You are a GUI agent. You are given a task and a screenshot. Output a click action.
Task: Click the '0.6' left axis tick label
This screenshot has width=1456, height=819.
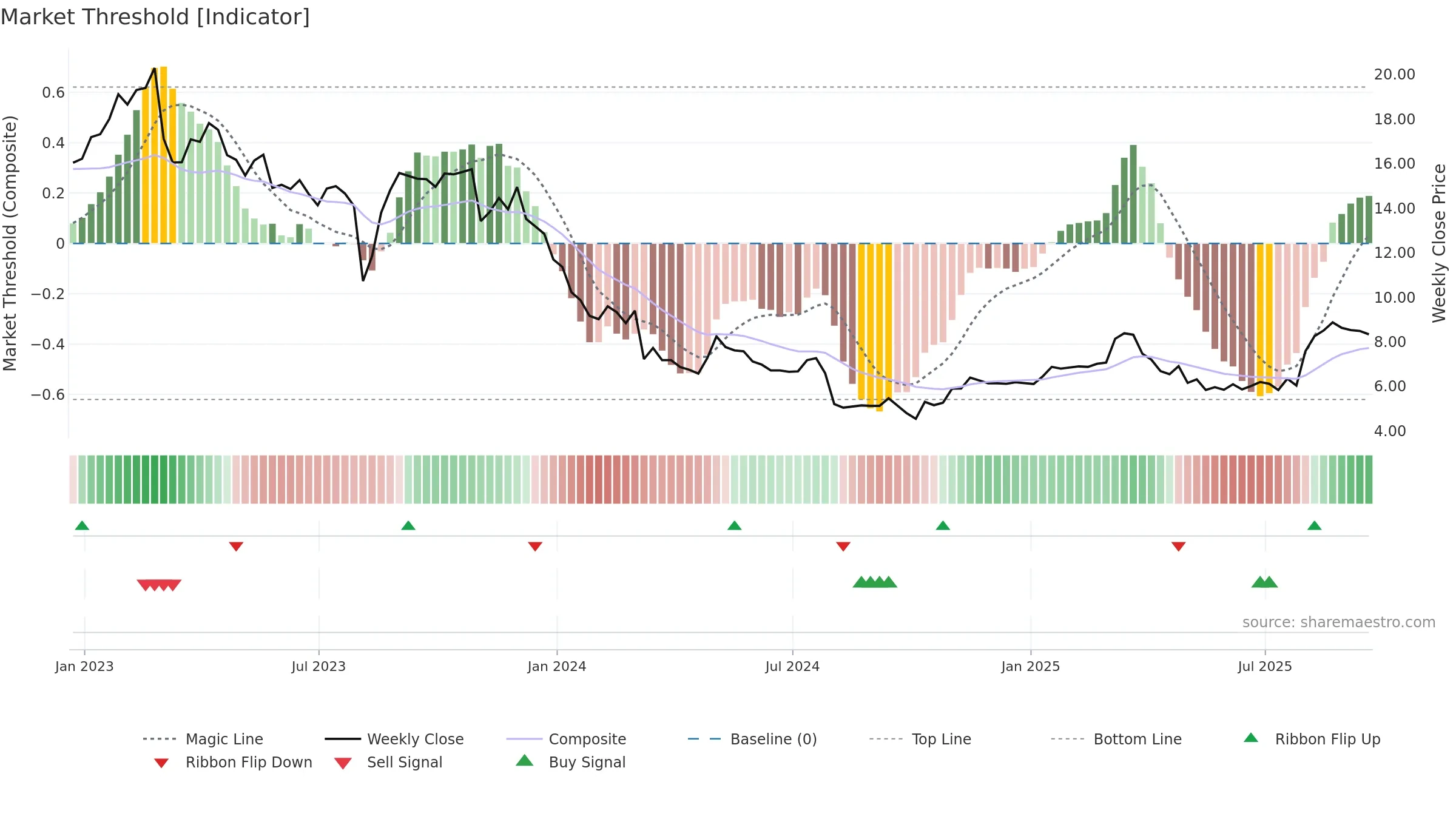(x=53, y=93)
